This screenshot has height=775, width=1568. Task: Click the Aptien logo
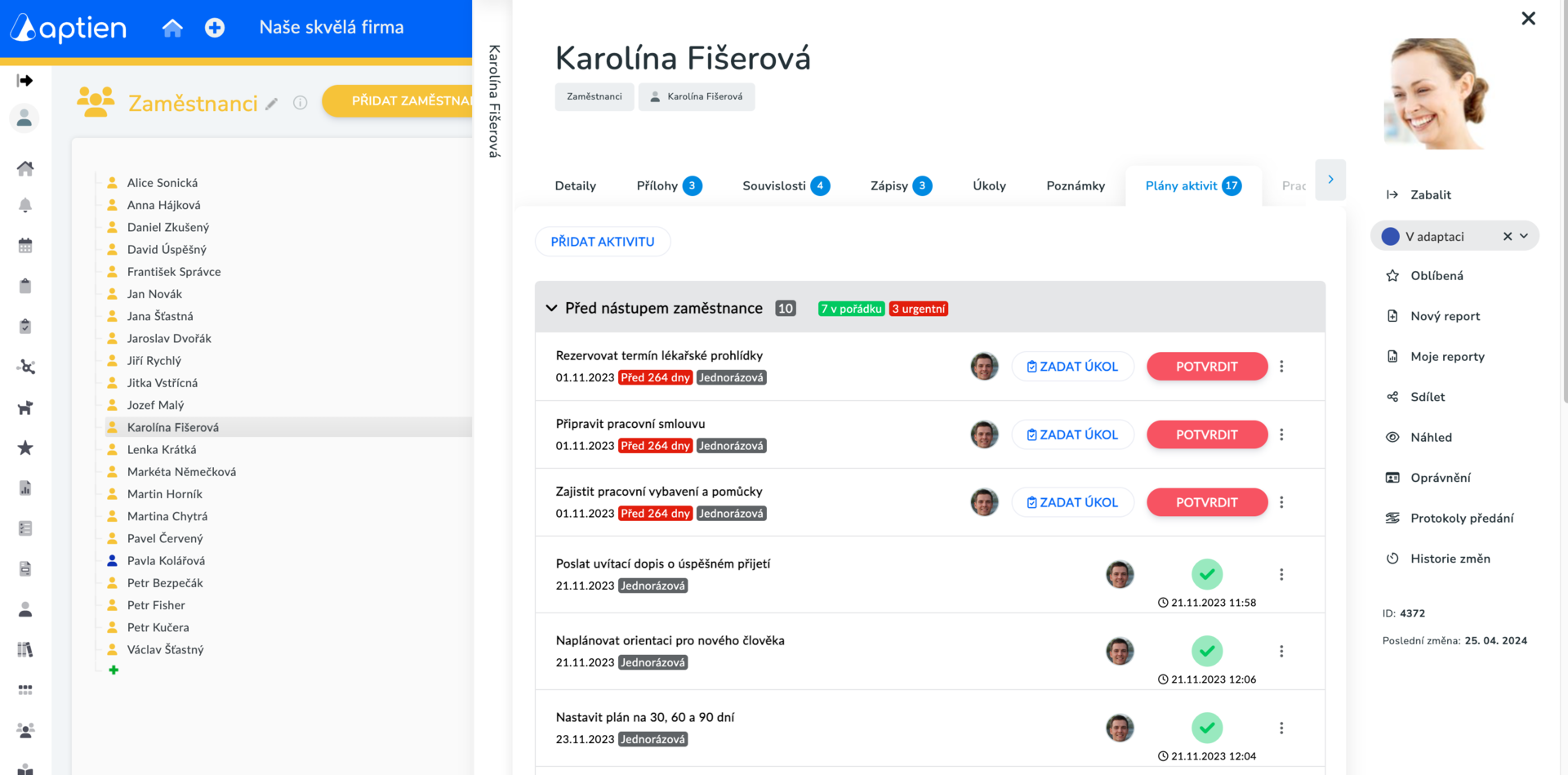click(x=69, y=28)
